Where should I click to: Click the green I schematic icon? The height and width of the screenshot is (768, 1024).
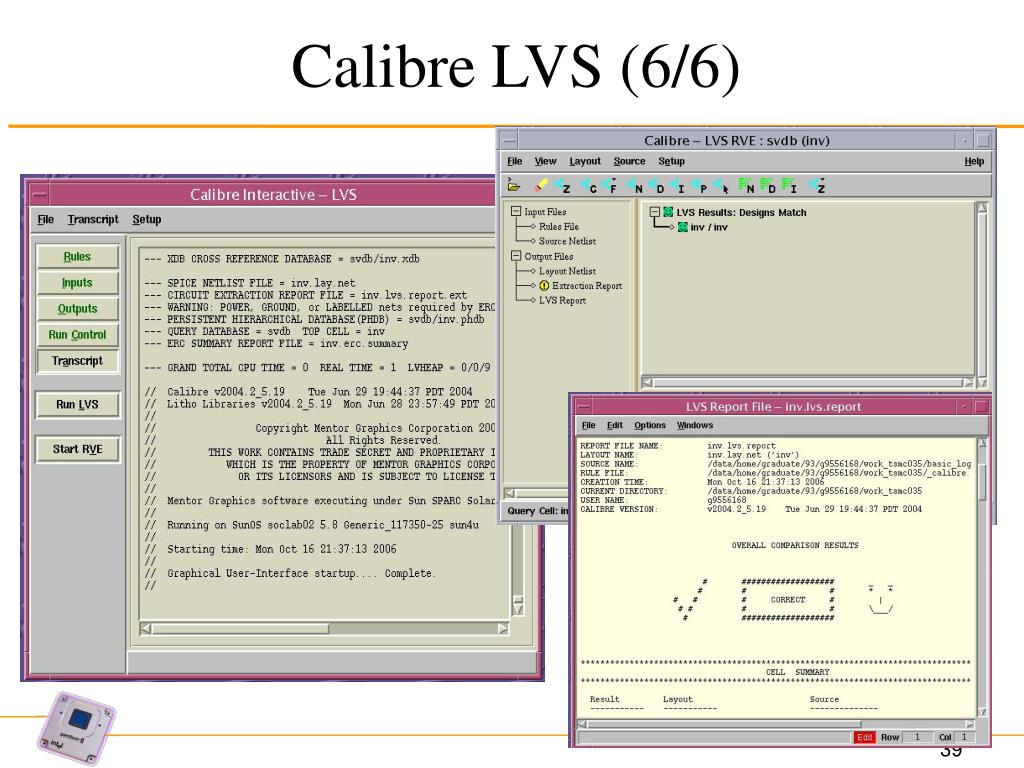click(x=790, y=187)
